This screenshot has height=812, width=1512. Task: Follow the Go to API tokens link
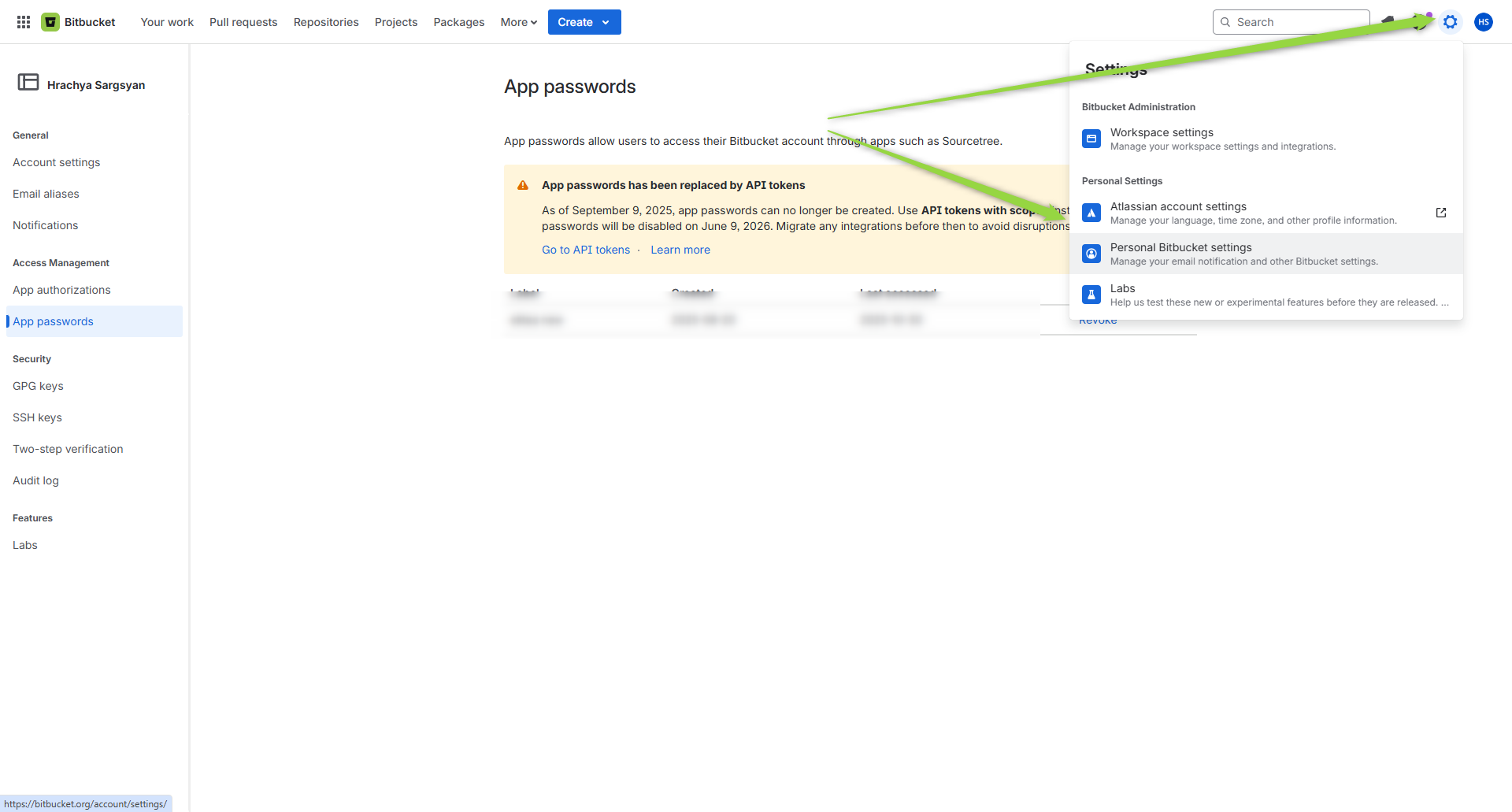point(586,250)
